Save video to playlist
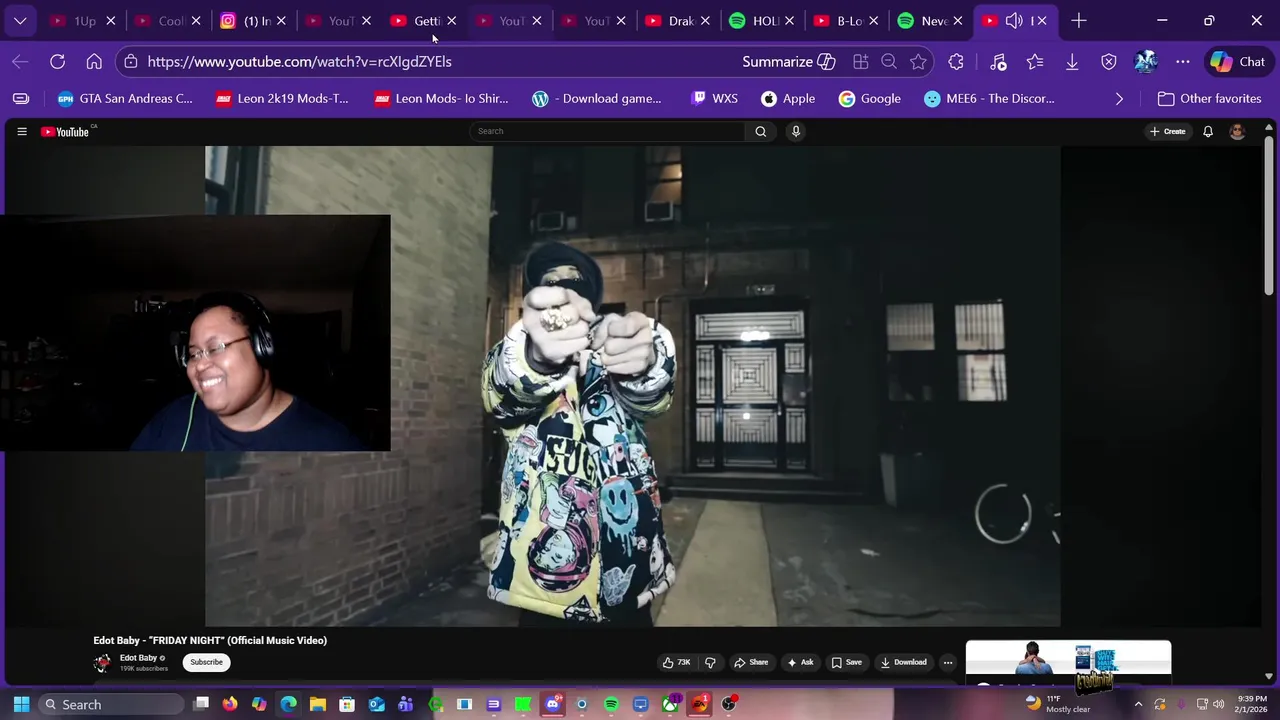 click(x=846, y=662)
